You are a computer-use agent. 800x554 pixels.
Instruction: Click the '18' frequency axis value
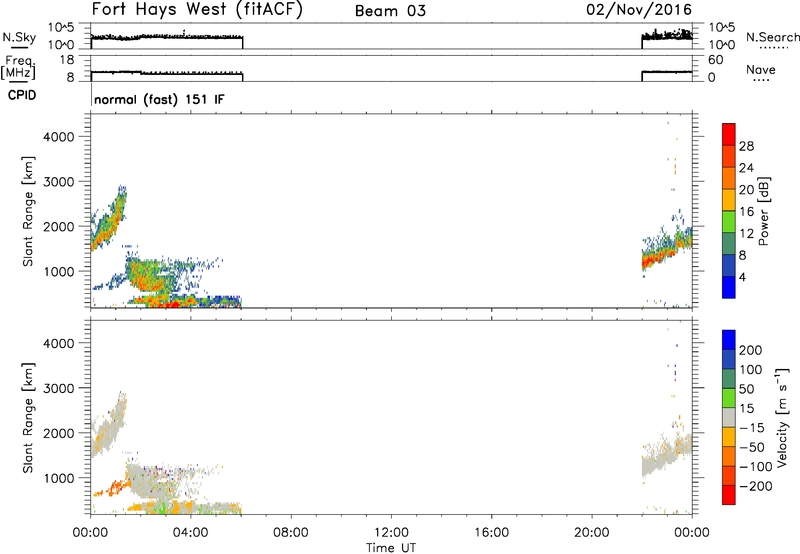67,60
